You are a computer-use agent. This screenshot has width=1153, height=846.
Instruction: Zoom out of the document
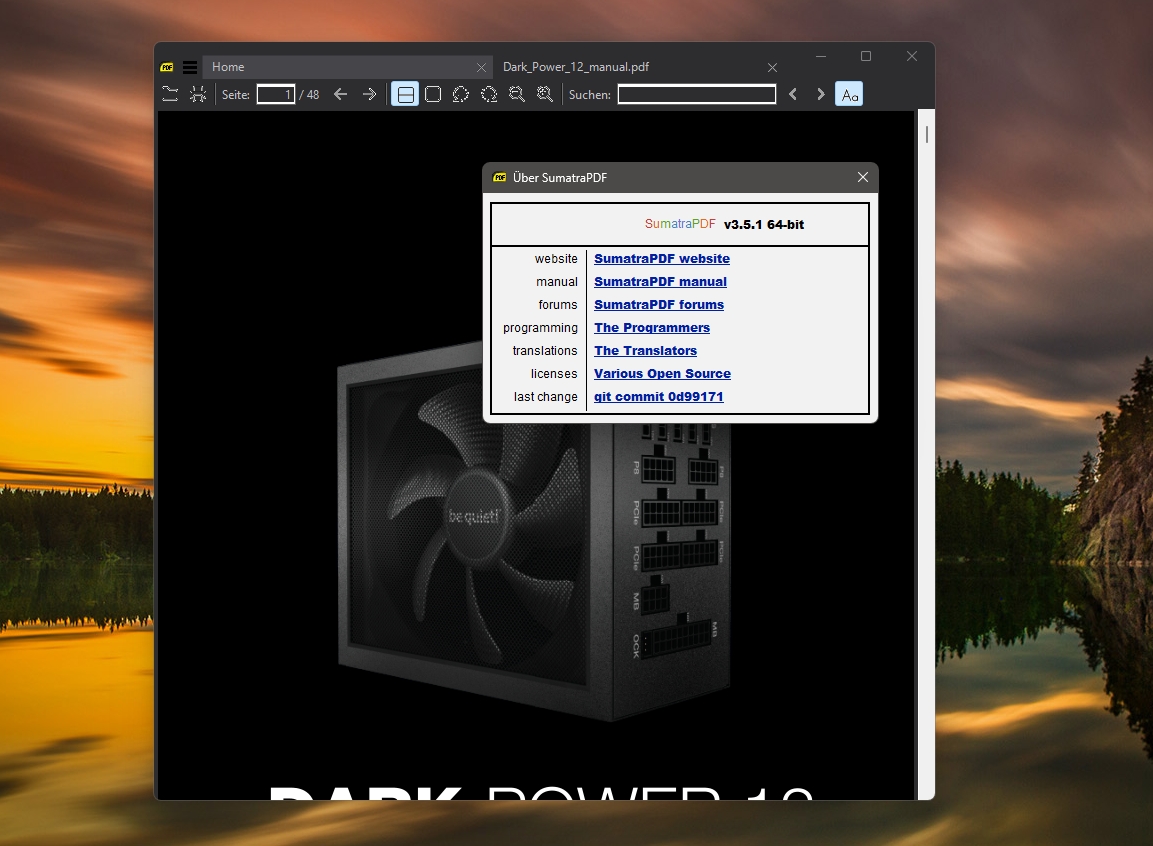517,94
